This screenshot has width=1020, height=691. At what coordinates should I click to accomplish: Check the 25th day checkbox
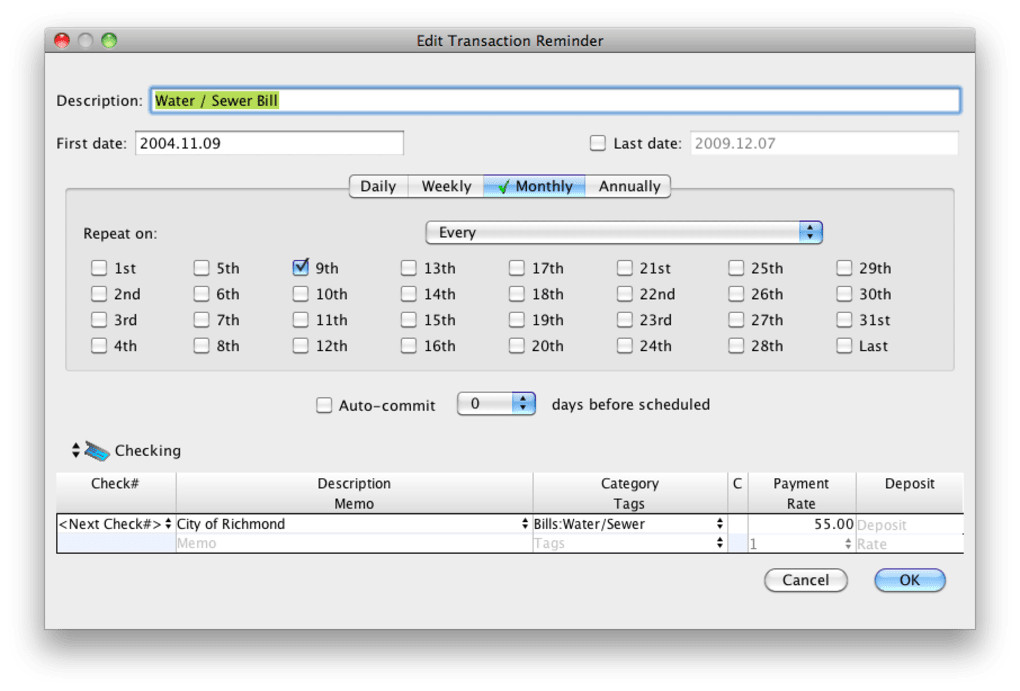736,268
